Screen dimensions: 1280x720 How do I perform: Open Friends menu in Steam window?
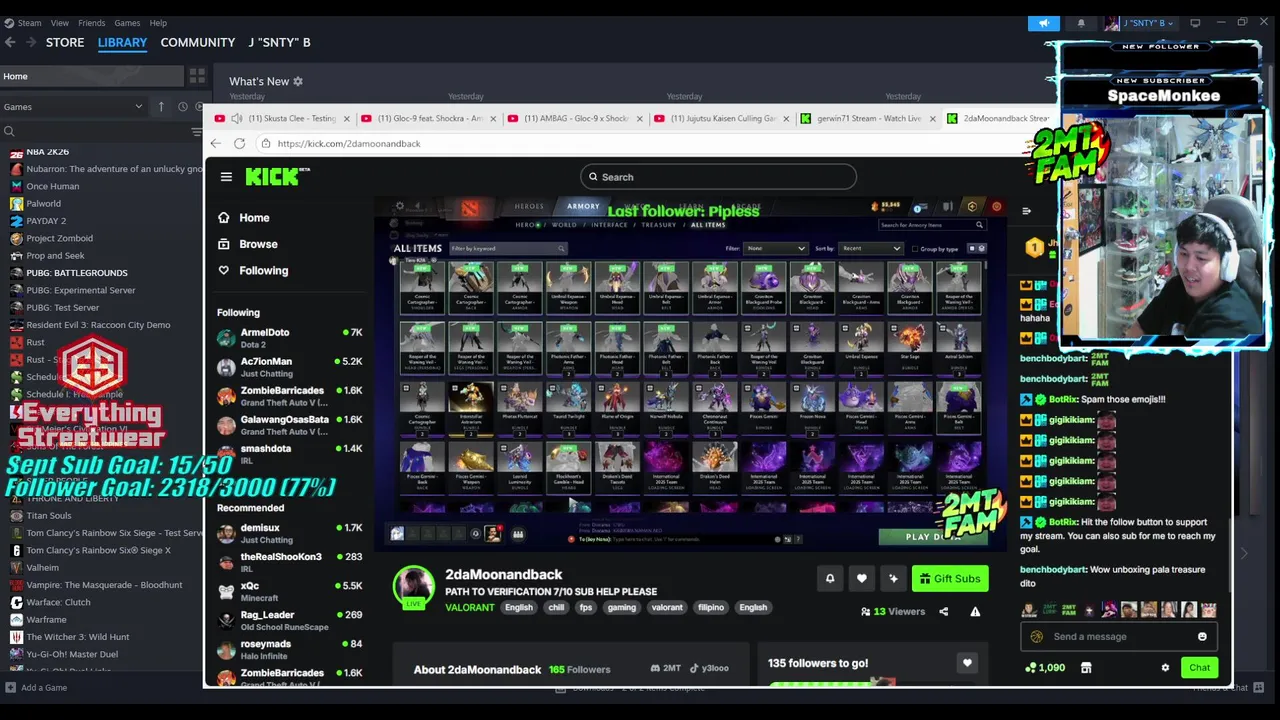91,22
